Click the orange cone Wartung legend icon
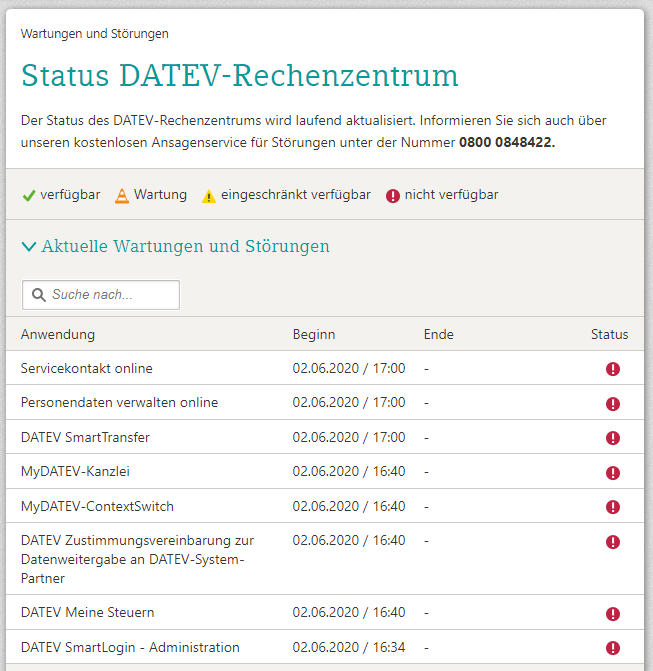The width and height of the screenshot is (653, 671). point(122,196)
